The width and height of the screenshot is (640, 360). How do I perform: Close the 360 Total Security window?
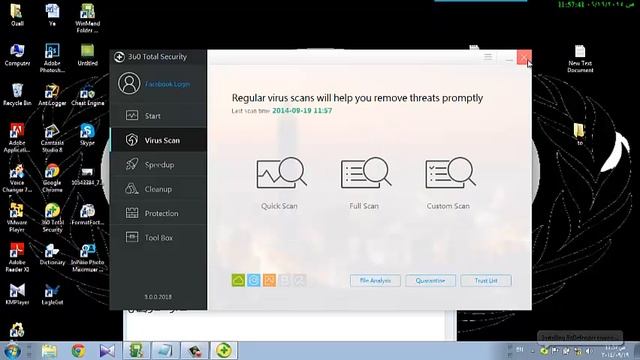pos(524,57)
